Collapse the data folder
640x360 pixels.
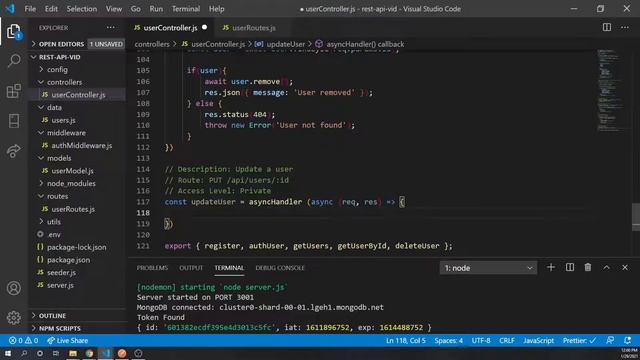click(77, 107)
